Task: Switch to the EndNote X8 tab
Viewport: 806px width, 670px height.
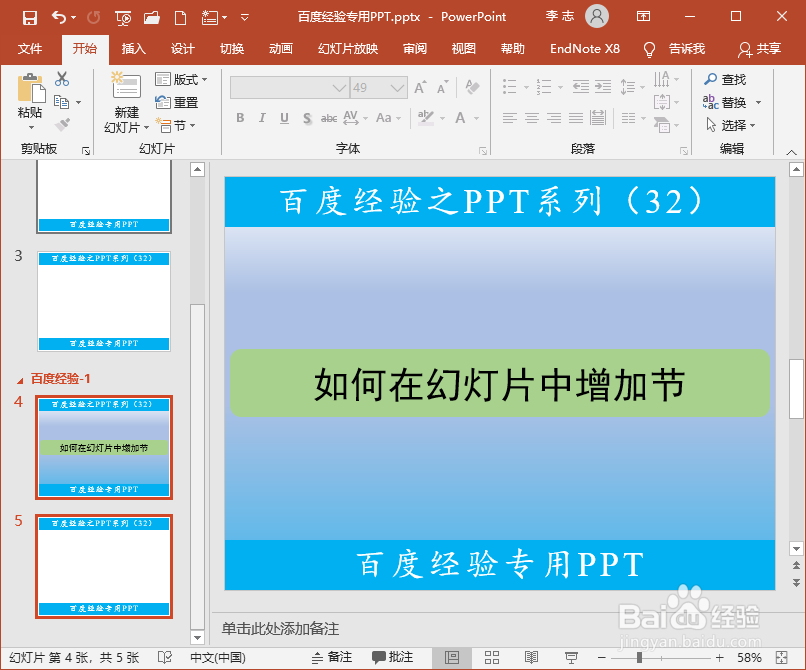Action: (x=585, y=49)
